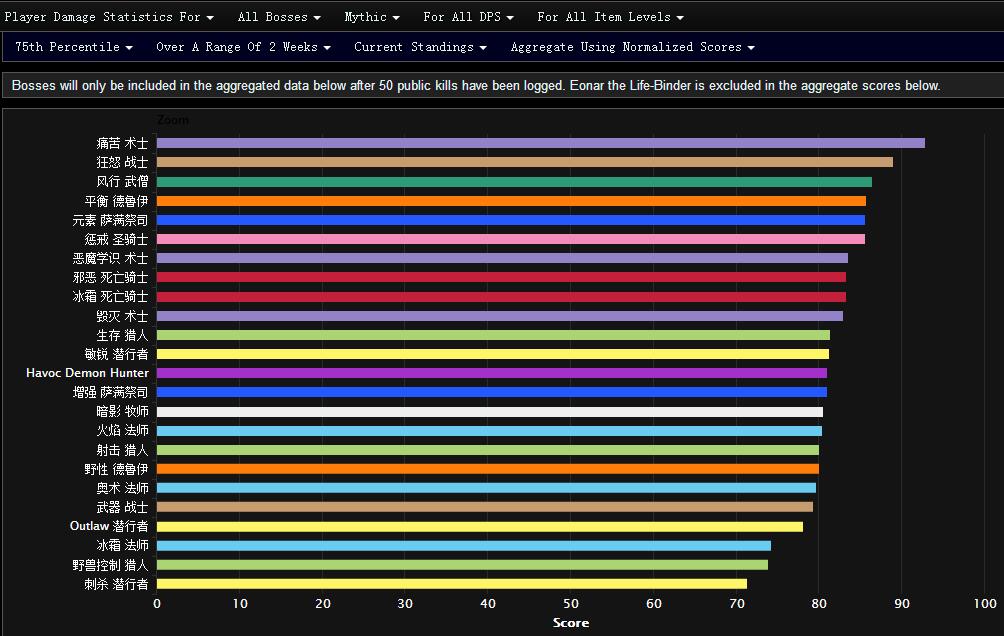Click the Zoom label above the chart
Viewport: 1004px width, 636px height.
(x=172, y=120)
